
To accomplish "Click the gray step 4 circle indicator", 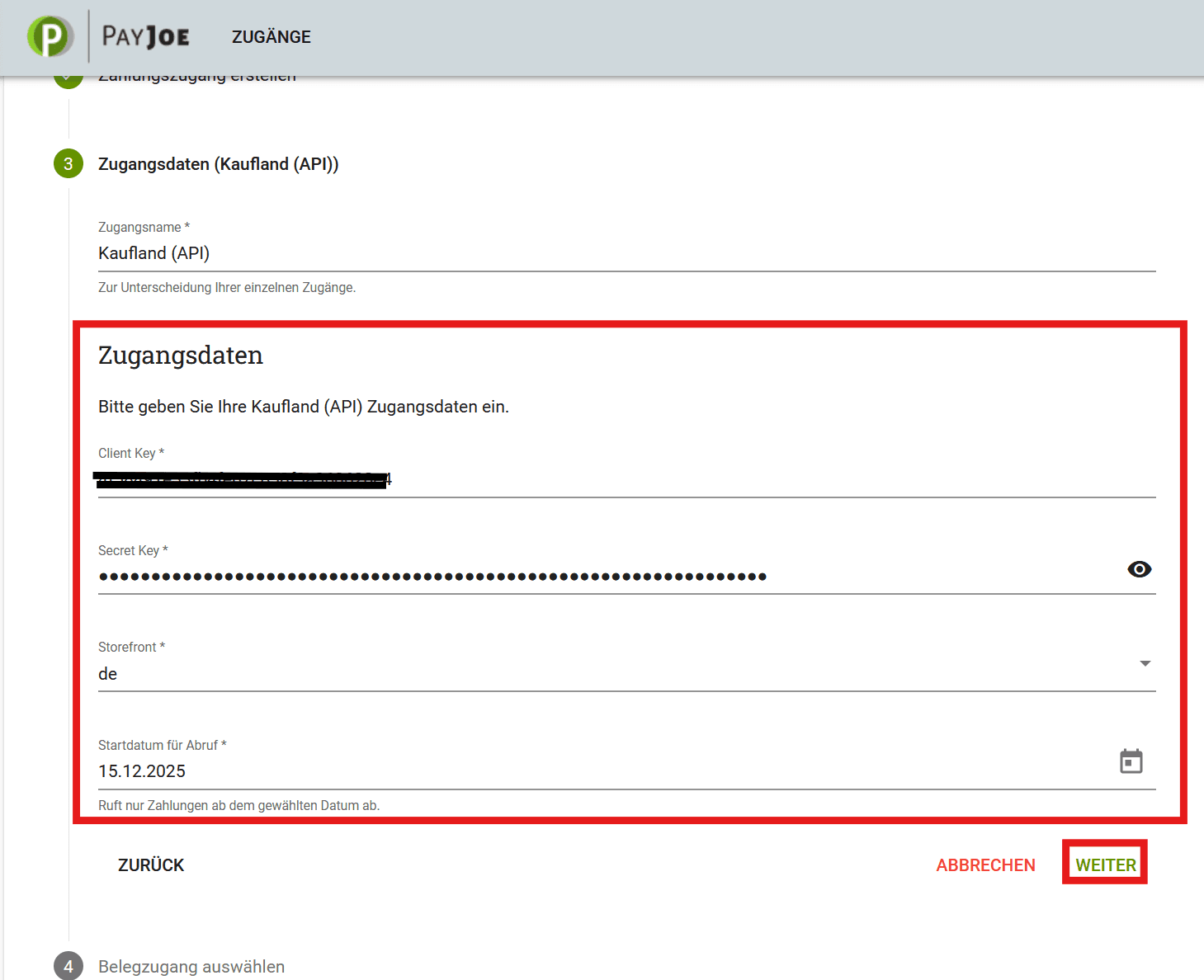I will 68,966.
